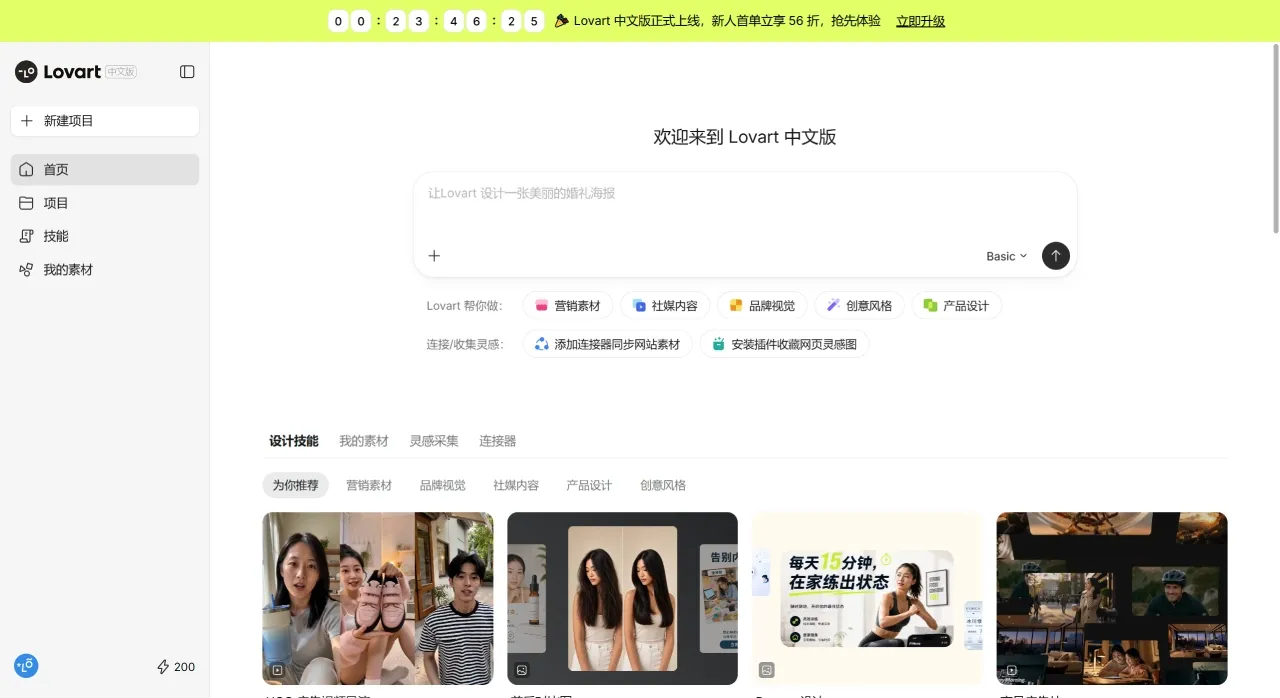Click the blue avatar icon at the bottom left
The width and height of the screenshot is (1280, 698).
(26, 666)
